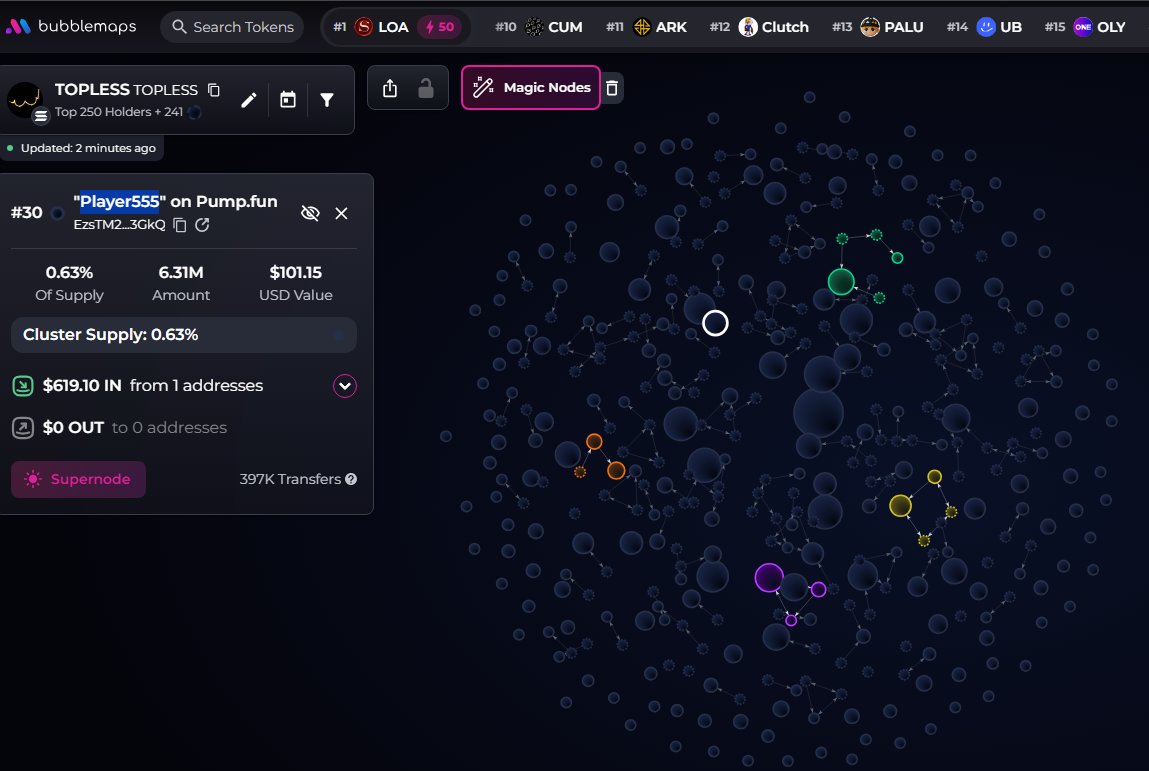Hide Player555 address with eye icon
1149x771 pixels.
[310, 213]
